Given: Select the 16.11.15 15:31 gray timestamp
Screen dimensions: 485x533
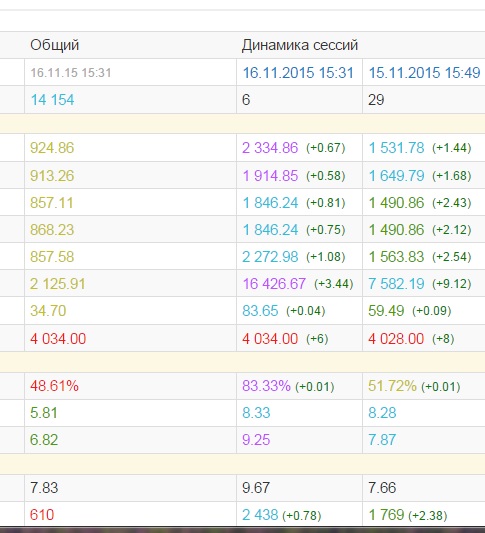Looking at the screenshot, I should click(71, 73).
